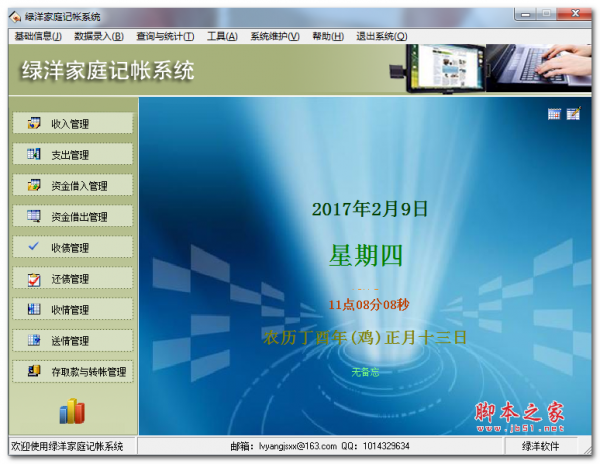This screenshot has width=600, height=464.
Task: Open the bar chart statistics icon
Action: pos(72,411)
